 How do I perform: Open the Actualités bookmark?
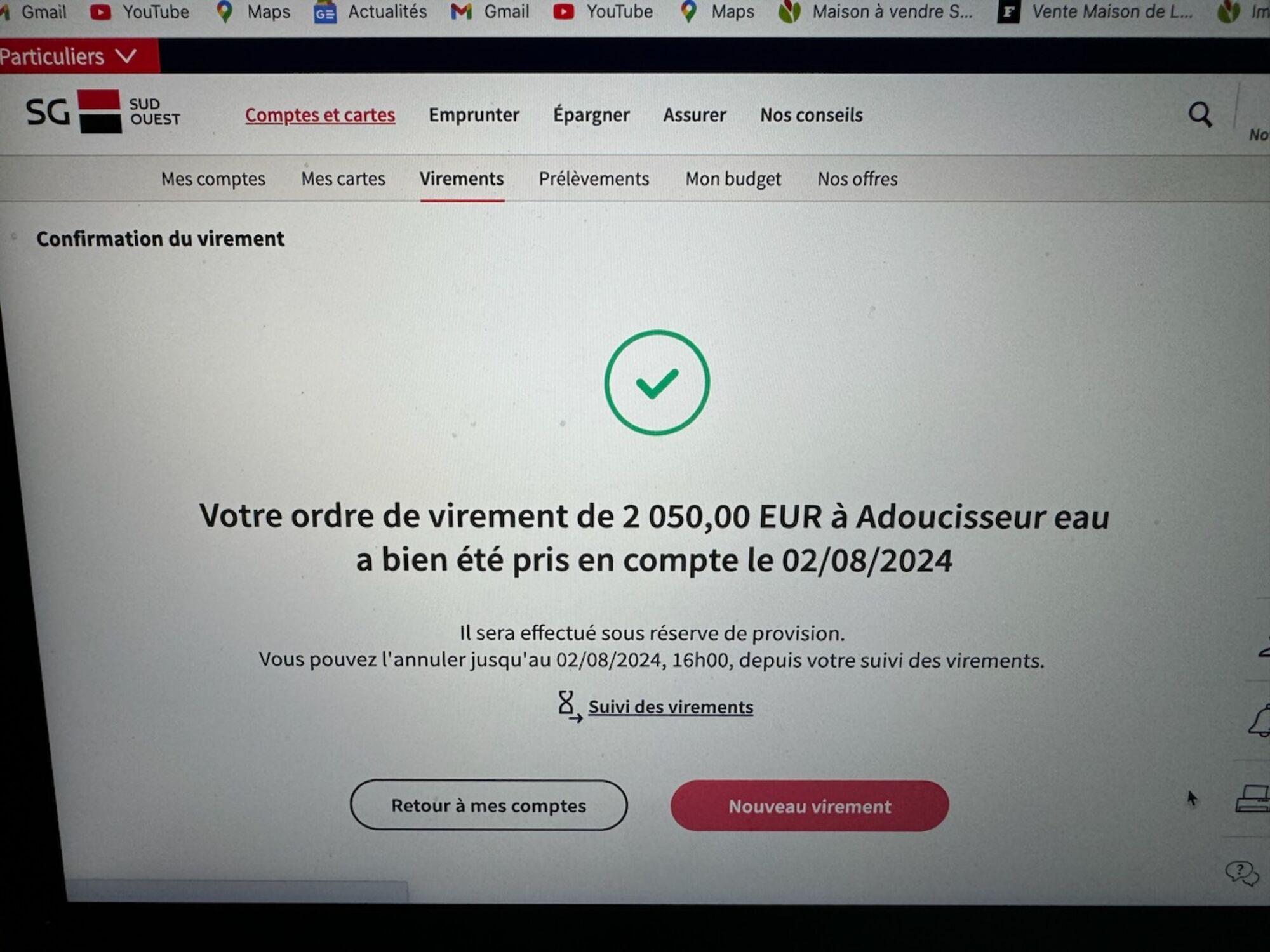coord(370,11)
